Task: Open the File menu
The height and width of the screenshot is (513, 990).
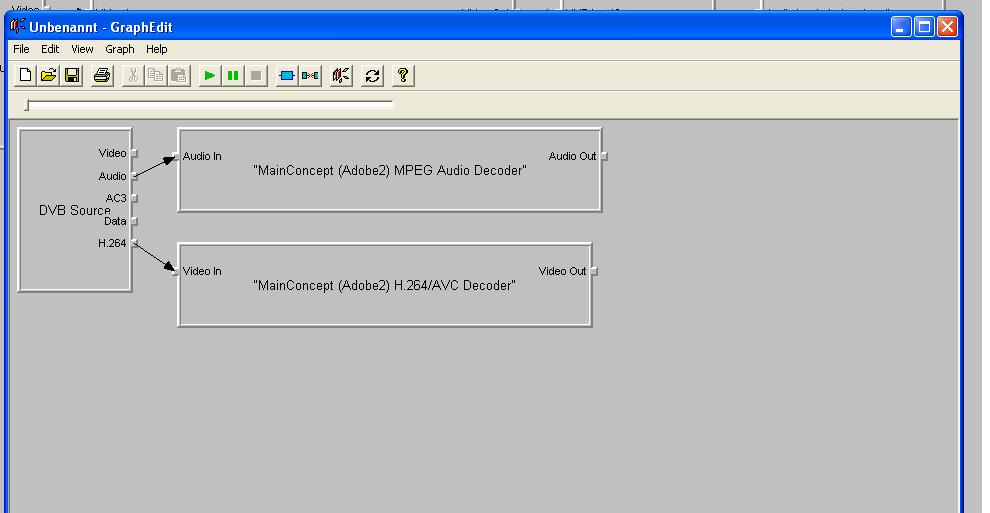Action: [x=21, y=49]
